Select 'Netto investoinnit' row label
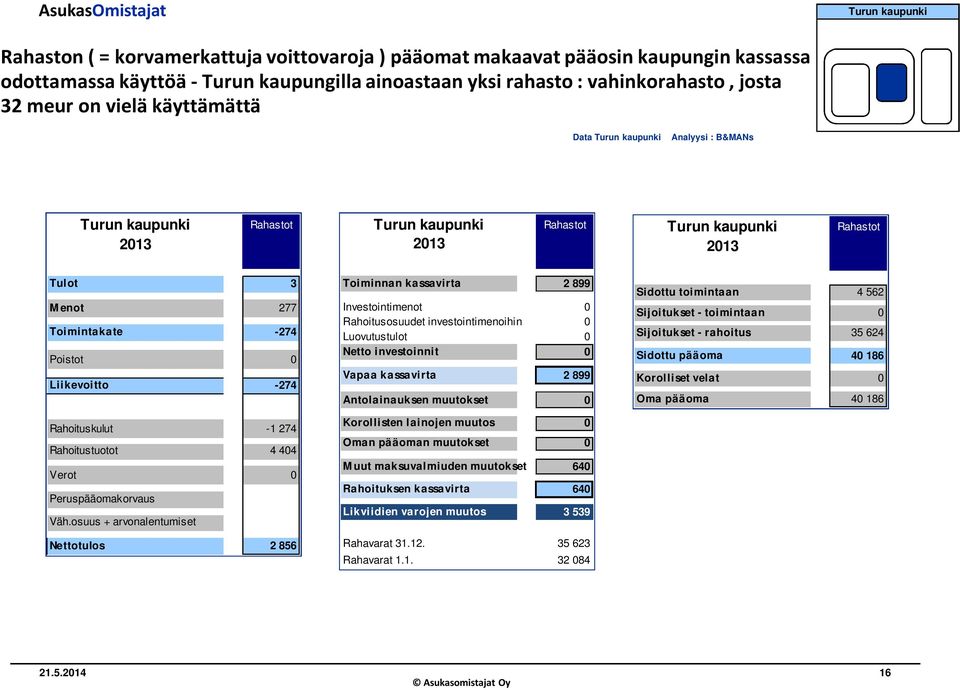The height and width of the screenshot is (690, 960). (x=429, y=352)
